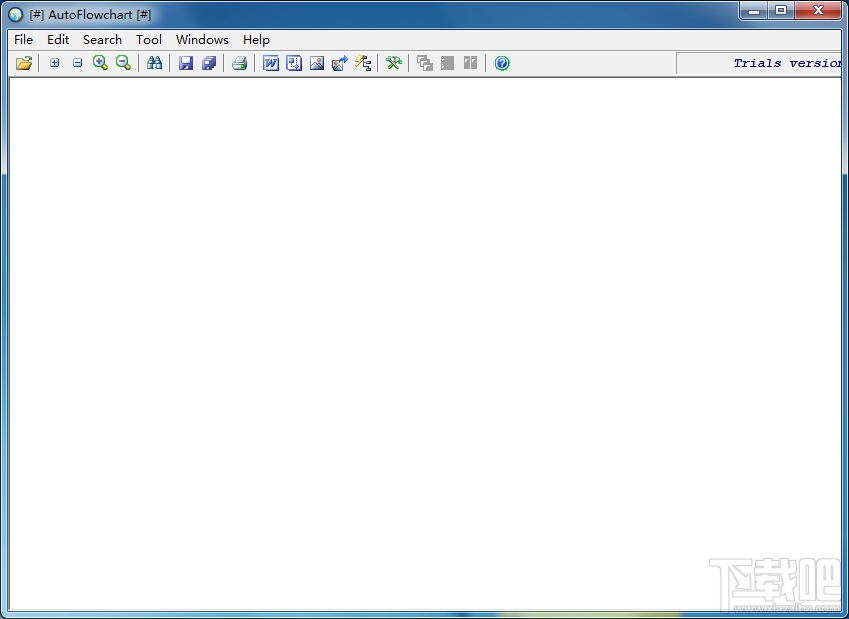The width and height of the screenshot is (849, 619).
Task: Click the lightning flowchart generate icon
Action: 363,63
